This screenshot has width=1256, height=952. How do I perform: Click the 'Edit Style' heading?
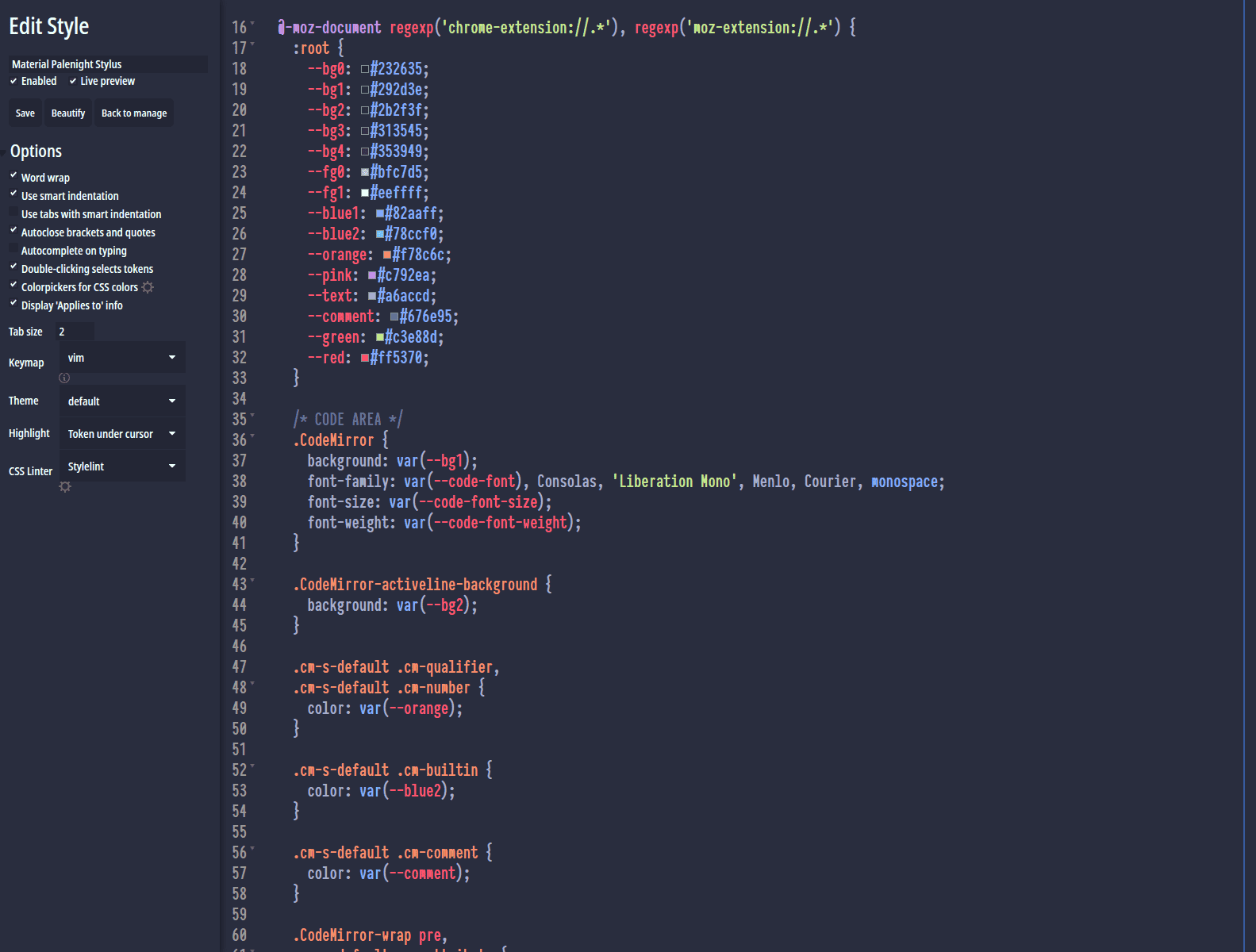(49, 26)
